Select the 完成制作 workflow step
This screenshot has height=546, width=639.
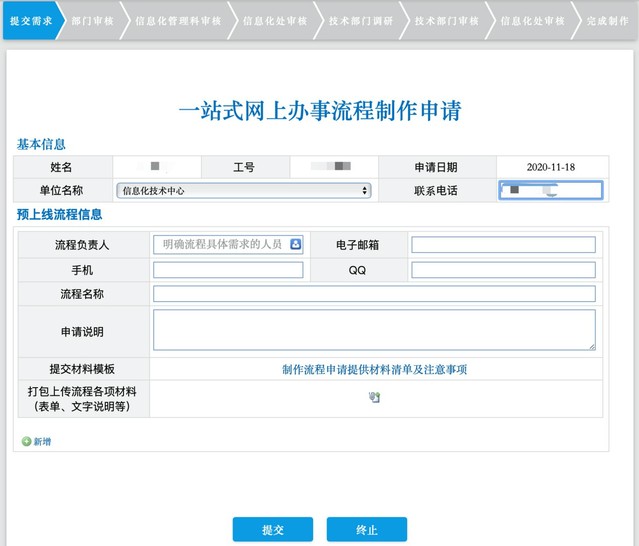tap(608, 20)
